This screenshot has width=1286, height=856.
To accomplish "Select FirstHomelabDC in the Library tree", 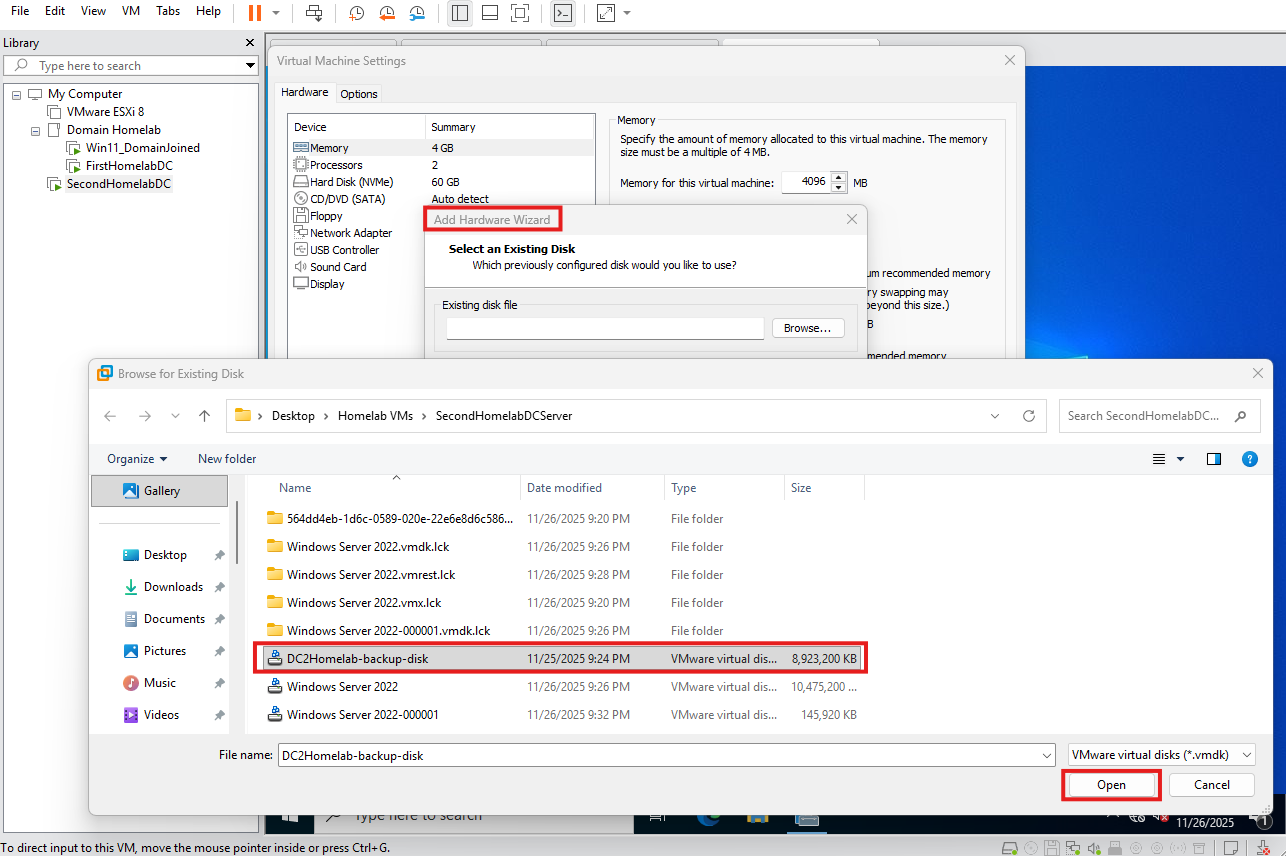I will [x=128, y=166].
